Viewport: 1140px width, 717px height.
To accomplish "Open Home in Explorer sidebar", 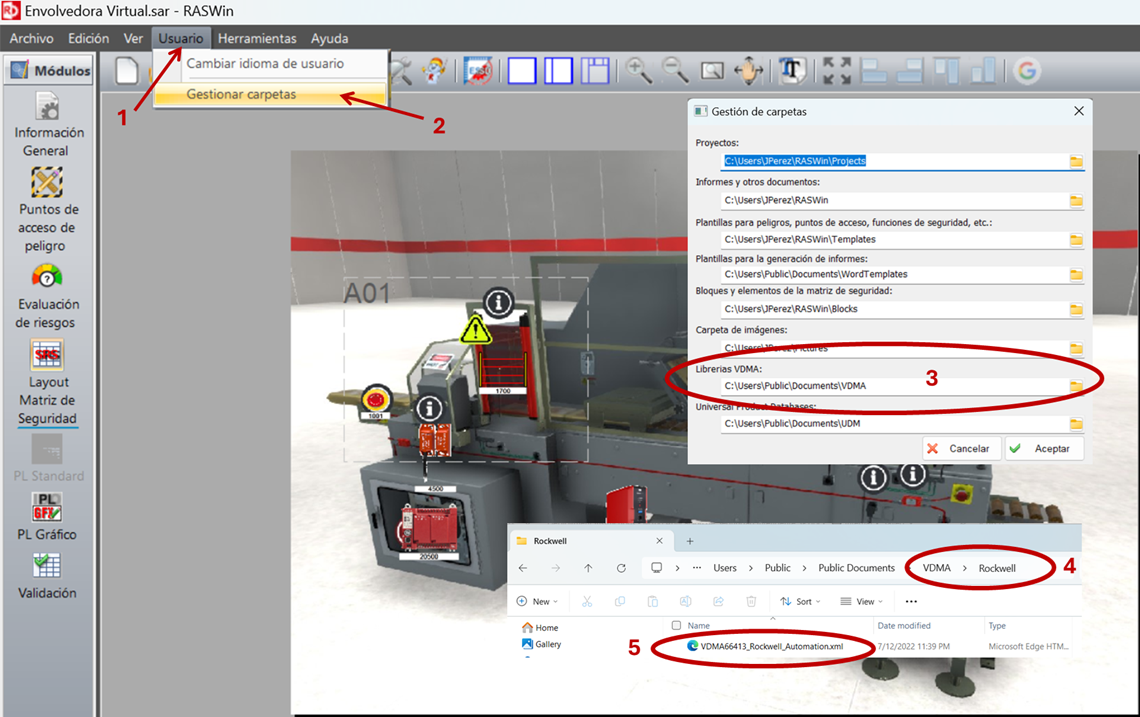I will pyautogui.click(x=540, y=628).
